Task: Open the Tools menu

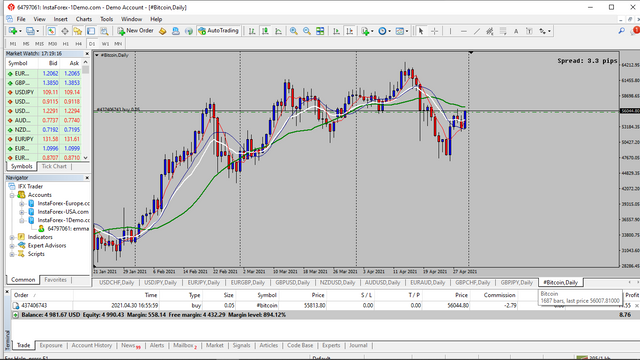Action: click(x=107, y=19)
